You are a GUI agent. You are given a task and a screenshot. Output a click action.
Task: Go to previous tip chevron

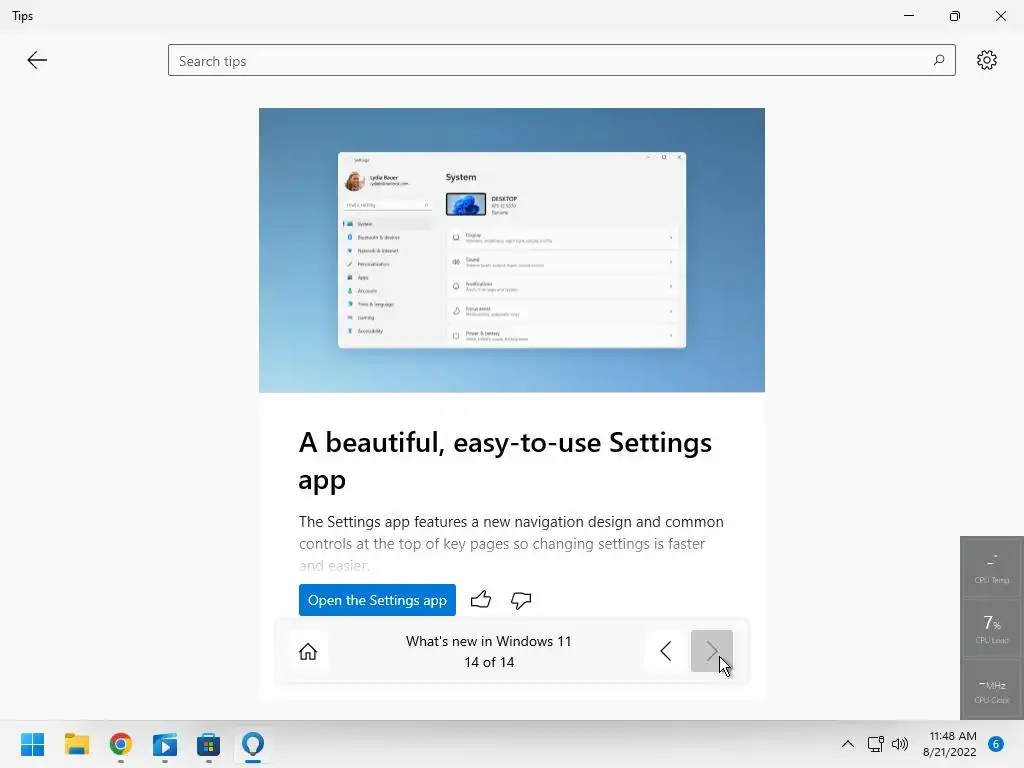click(x=665, y=651)
